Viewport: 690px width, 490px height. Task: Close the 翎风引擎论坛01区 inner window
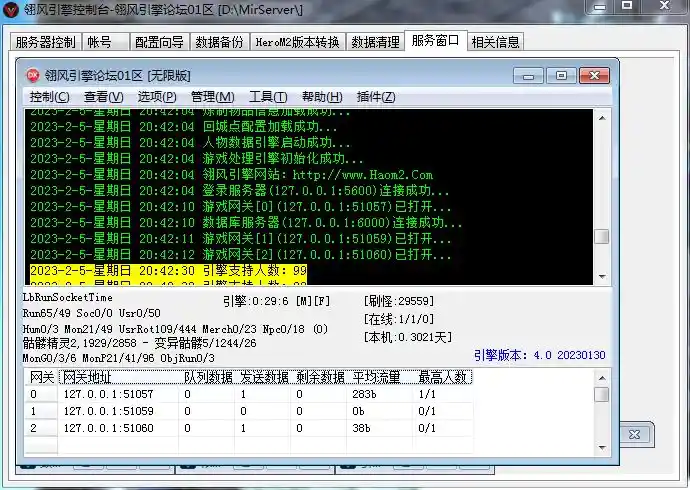click(594, 76)
